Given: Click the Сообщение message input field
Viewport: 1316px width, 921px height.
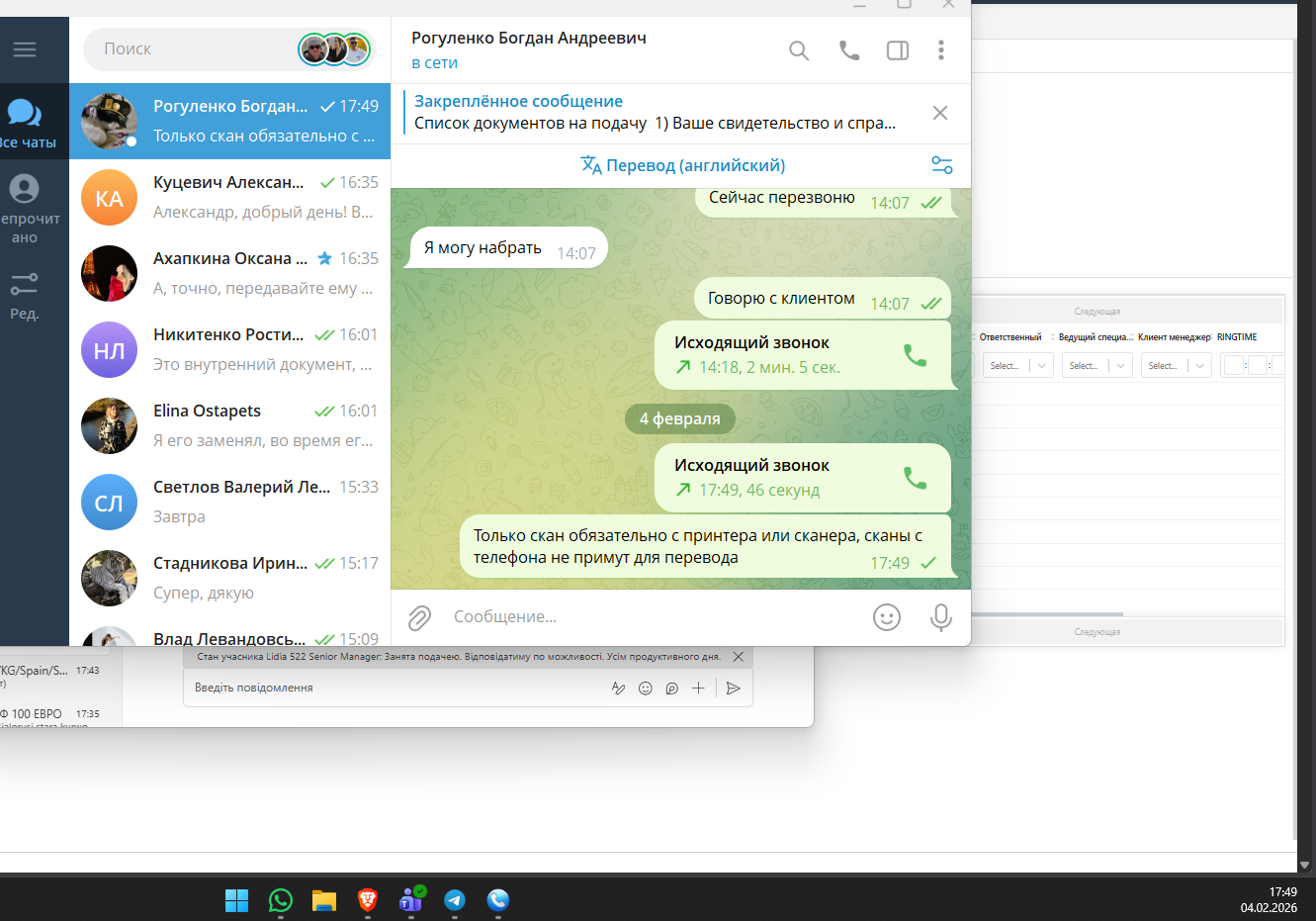Looking at the screenshot, I should coord(653,617).
